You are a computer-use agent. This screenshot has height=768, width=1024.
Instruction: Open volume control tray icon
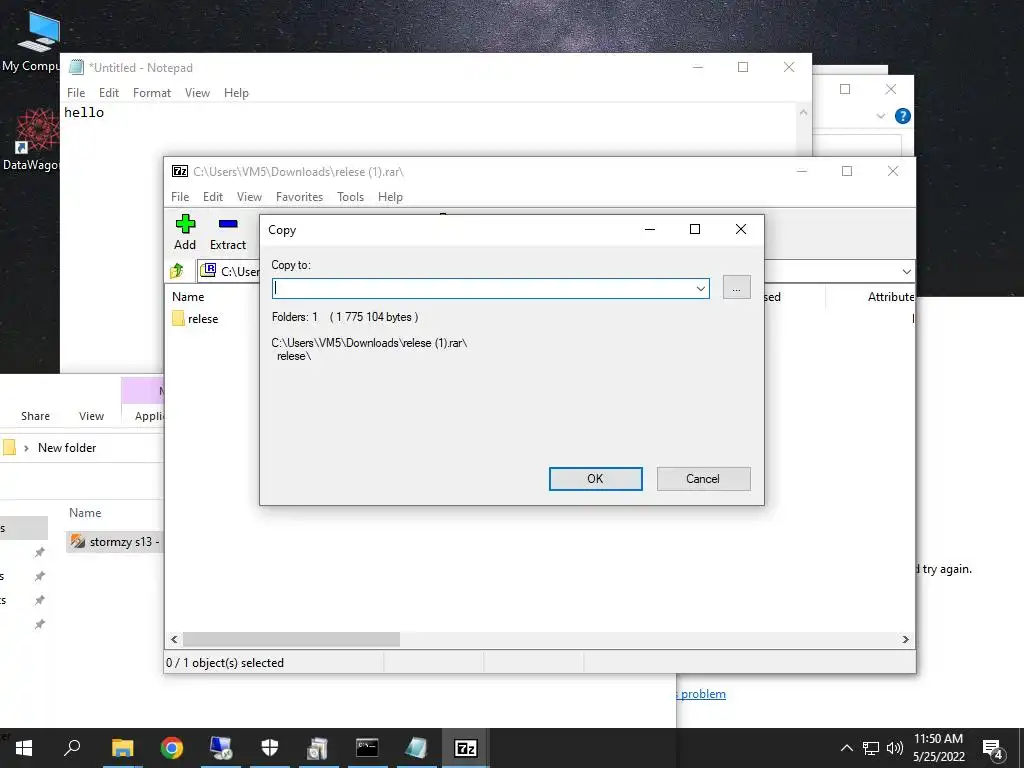pos(895,748)
